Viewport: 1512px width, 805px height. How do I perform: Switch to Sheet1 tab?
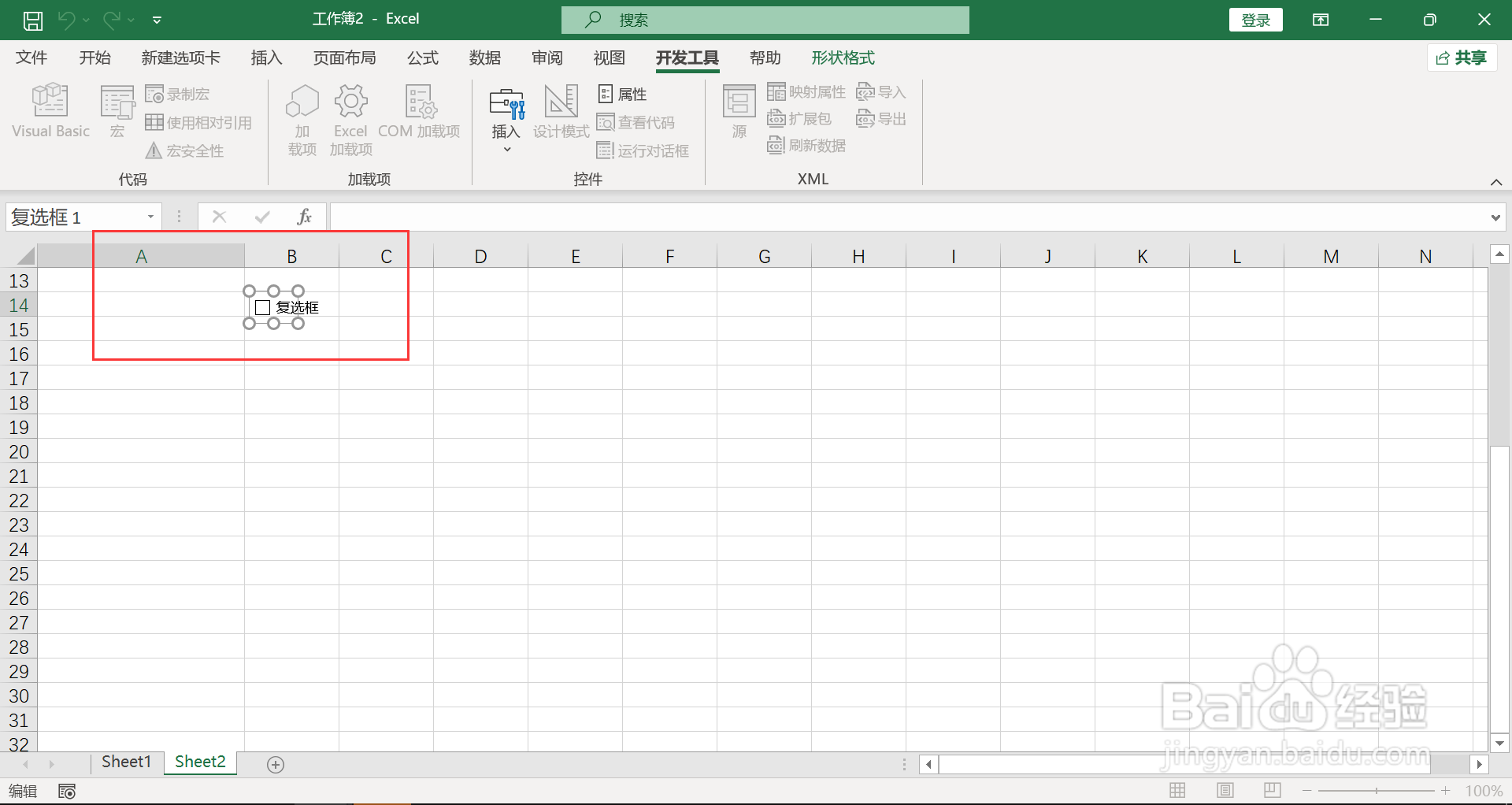click(x=126, y=762)
